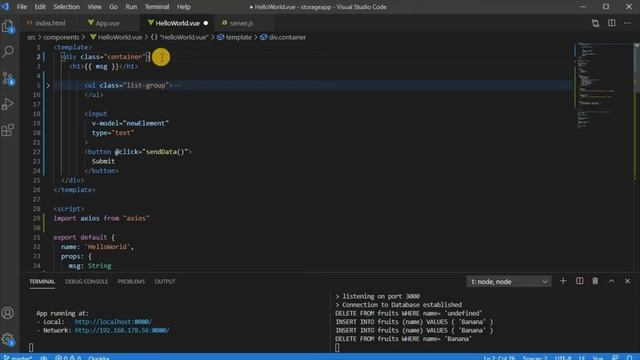Click the Vue language mode in status bar
640x360 pixels.
pyautogui.click(x=598, y=357)
